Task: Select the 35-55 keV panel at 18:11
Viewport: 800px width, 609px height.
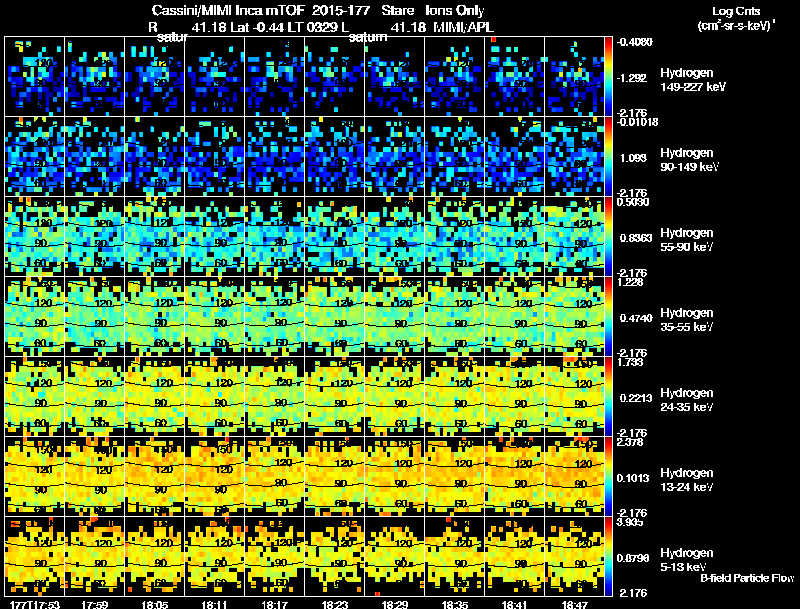Action: 214,317
